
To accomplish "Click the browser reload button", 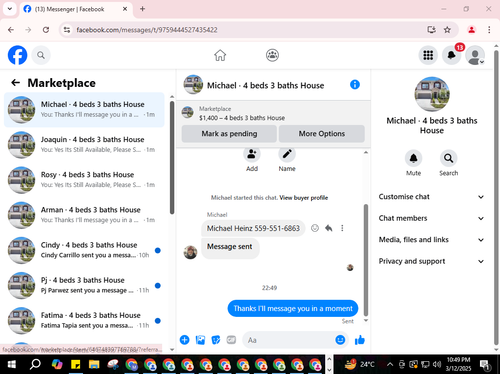I will click(46, 30).
